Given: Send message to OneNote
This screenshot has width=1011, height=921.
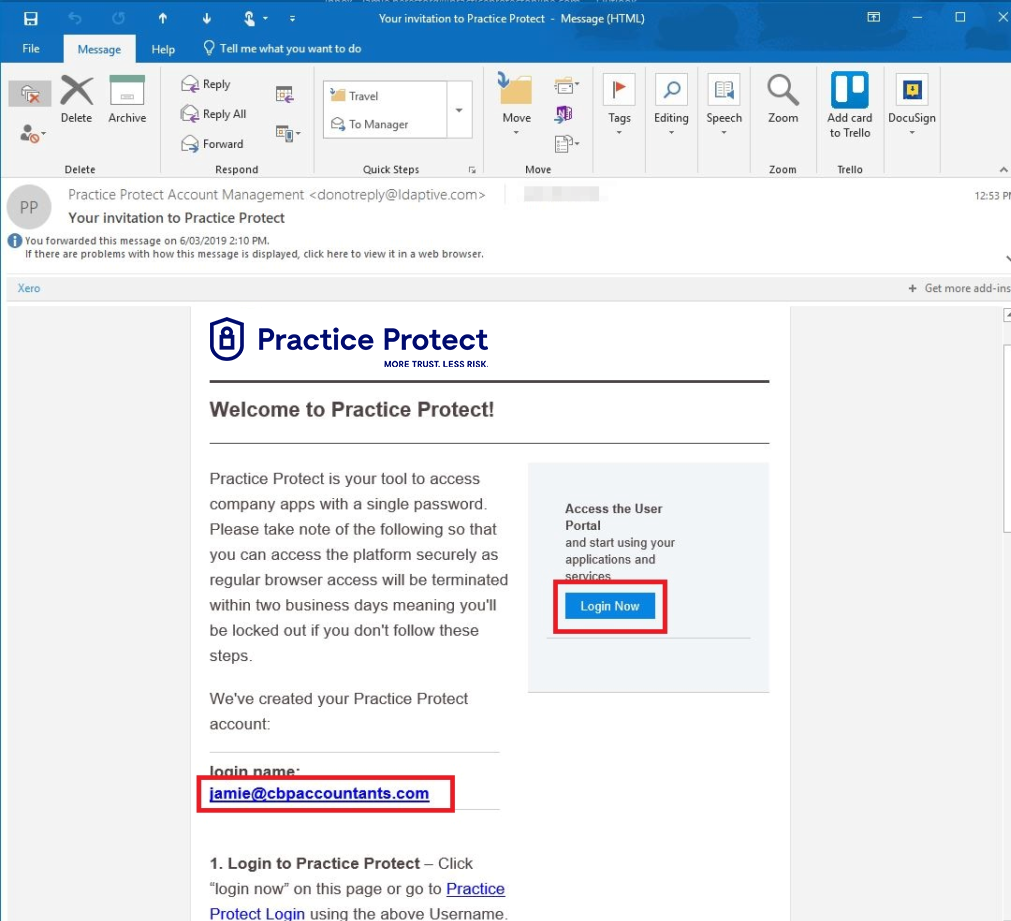Looking at the screenshot, I should tap(564, 114).
